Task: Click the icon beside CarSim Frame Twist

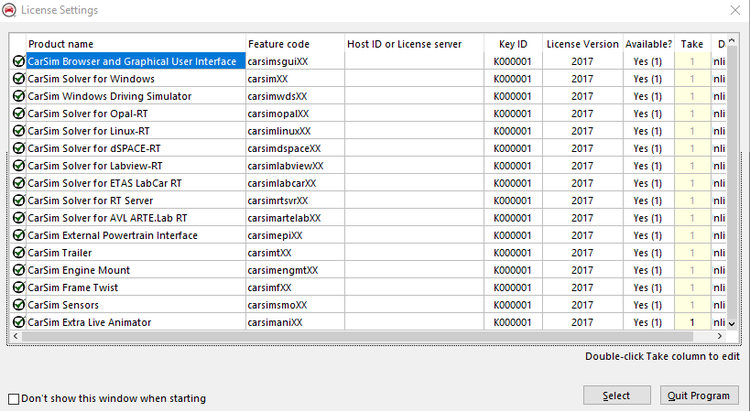Action: coord(18,288)
